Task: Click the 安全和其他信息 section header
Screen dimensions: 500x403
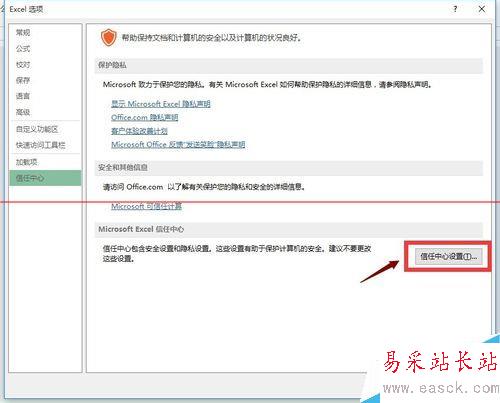Action: [x=289, y=168]
